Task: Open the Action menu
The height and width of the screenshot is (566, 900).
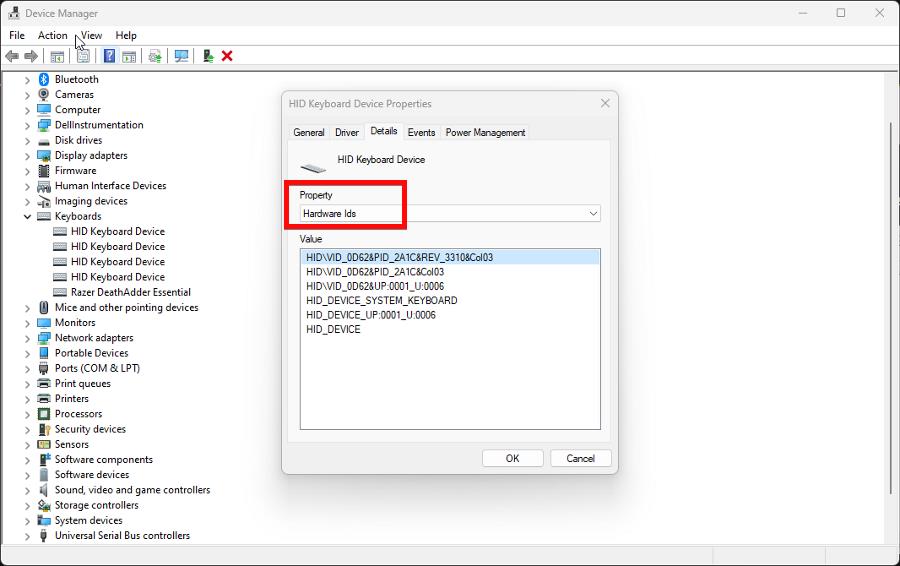Action: [x=53, y=36]
